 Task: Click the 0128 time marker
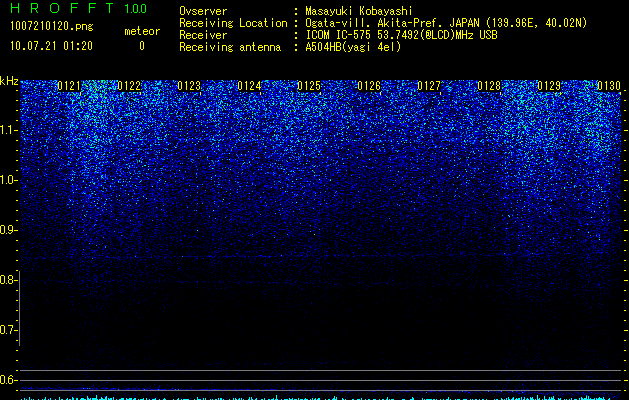489,86
